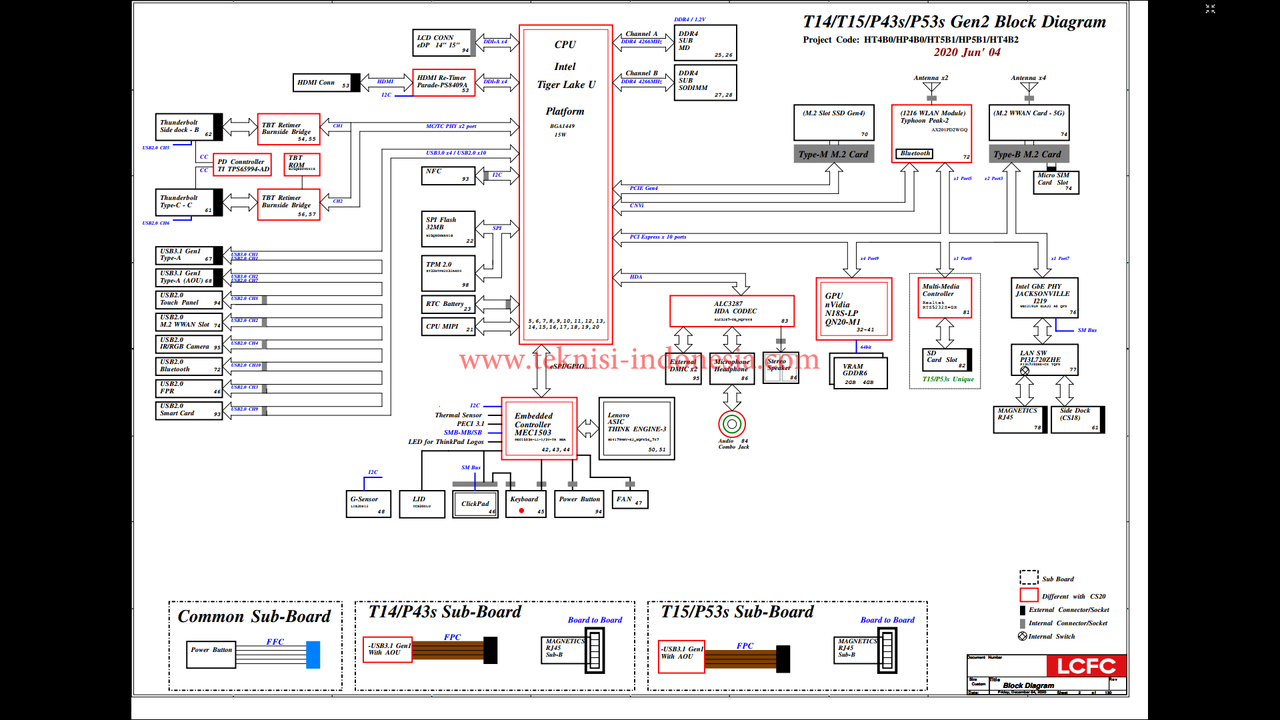Viewport: 1280px width, 720px height.
Task: Click the ALC3287 HDA CODEC block
Action: point(733,311)
